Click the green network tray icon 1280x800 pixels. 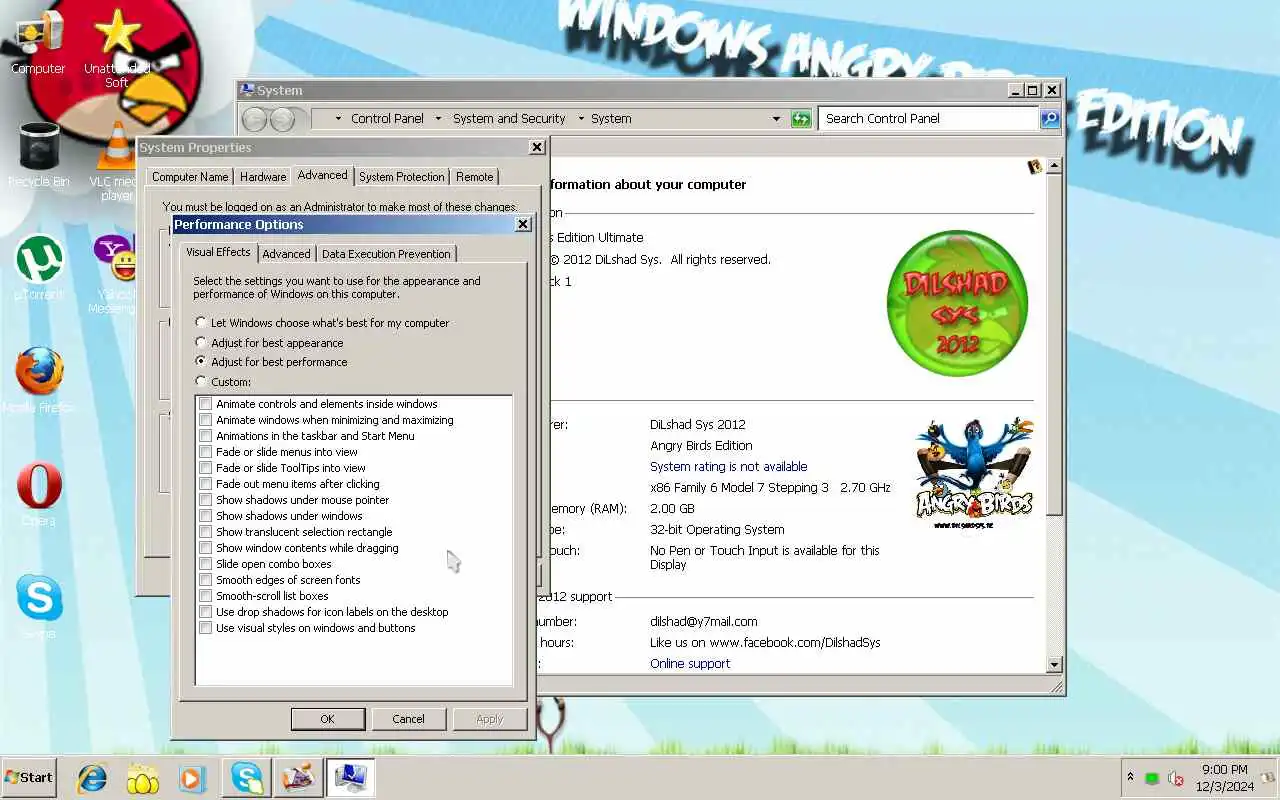(x=1152, y=778)
